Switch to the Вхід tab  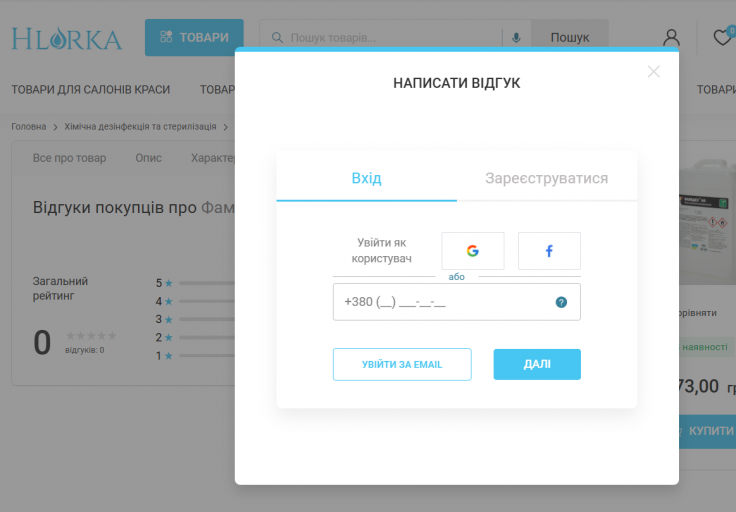pos(367,178)
